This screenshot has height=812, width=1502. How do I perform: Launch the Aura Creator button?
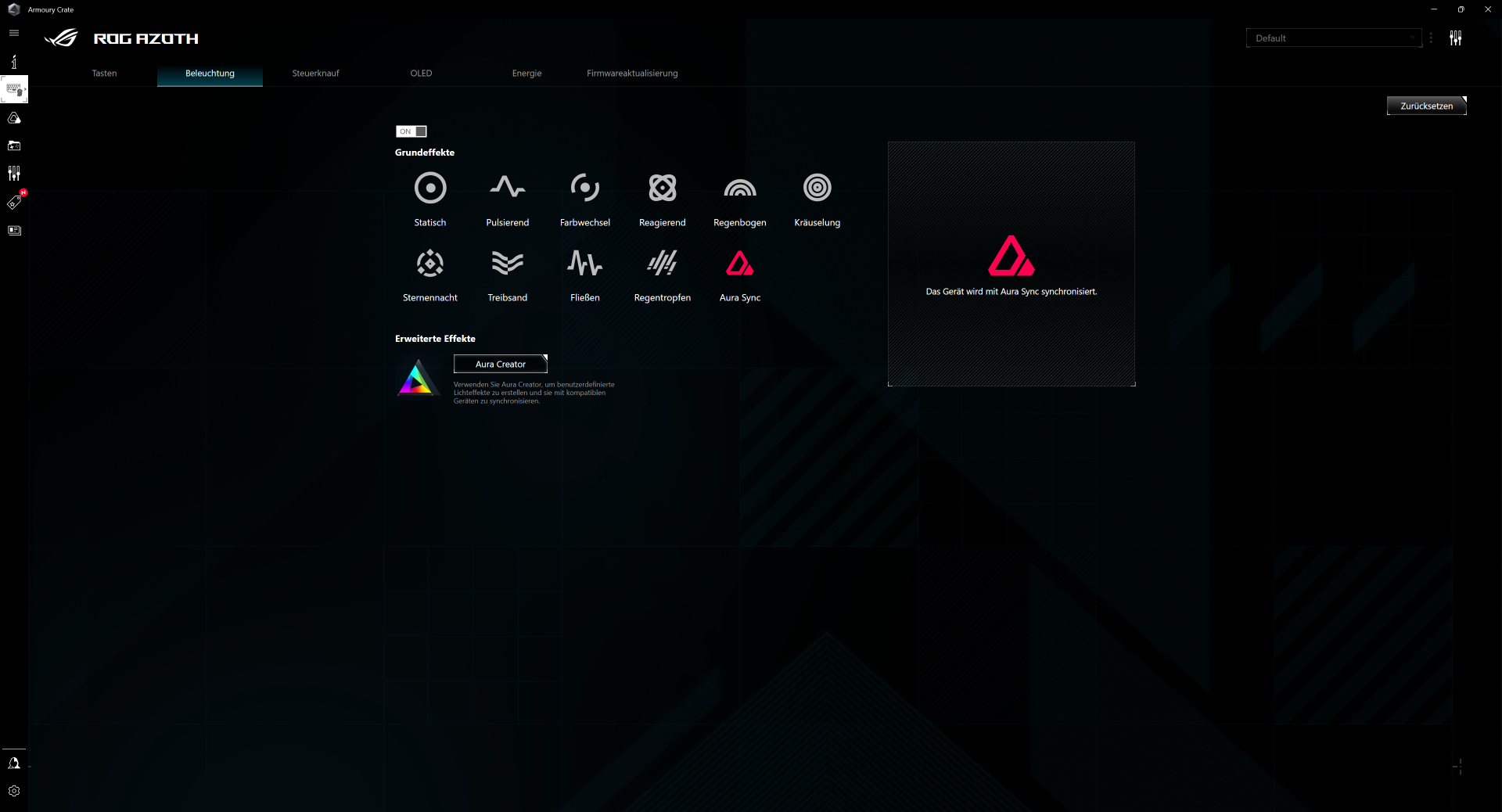click(x=501, y=364)
